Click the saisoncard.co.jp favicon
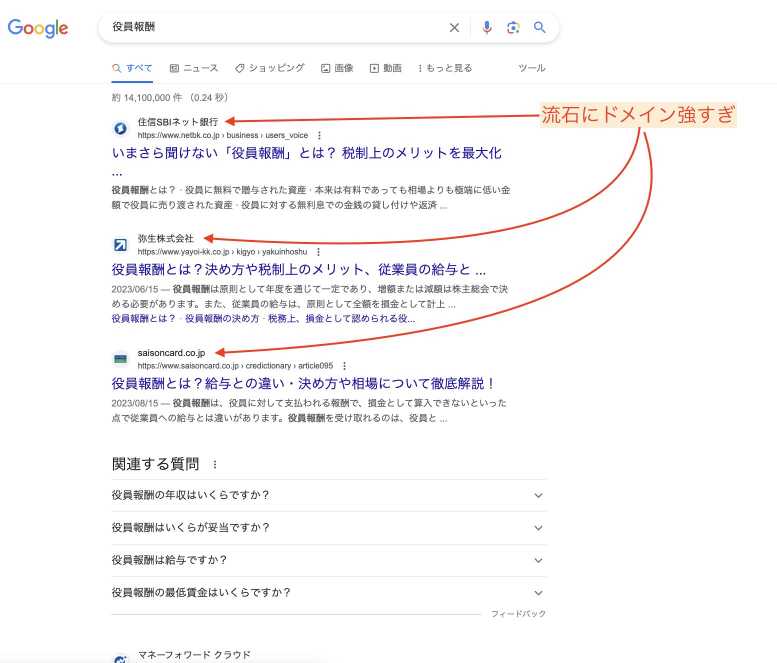 120,359
